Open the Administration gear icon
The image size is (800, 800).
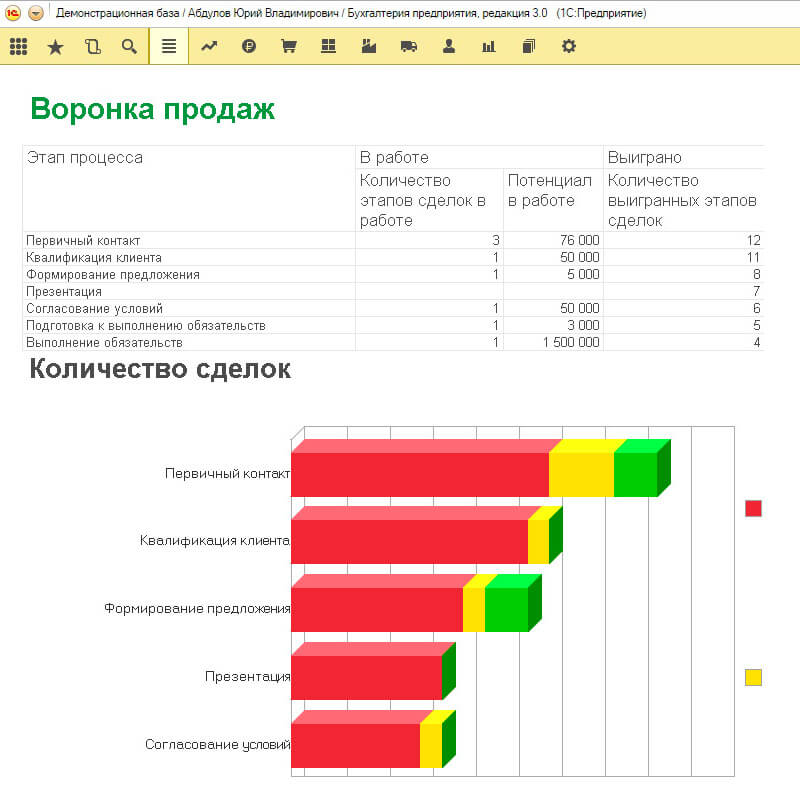pyautogui.click(x=568, y=46)
